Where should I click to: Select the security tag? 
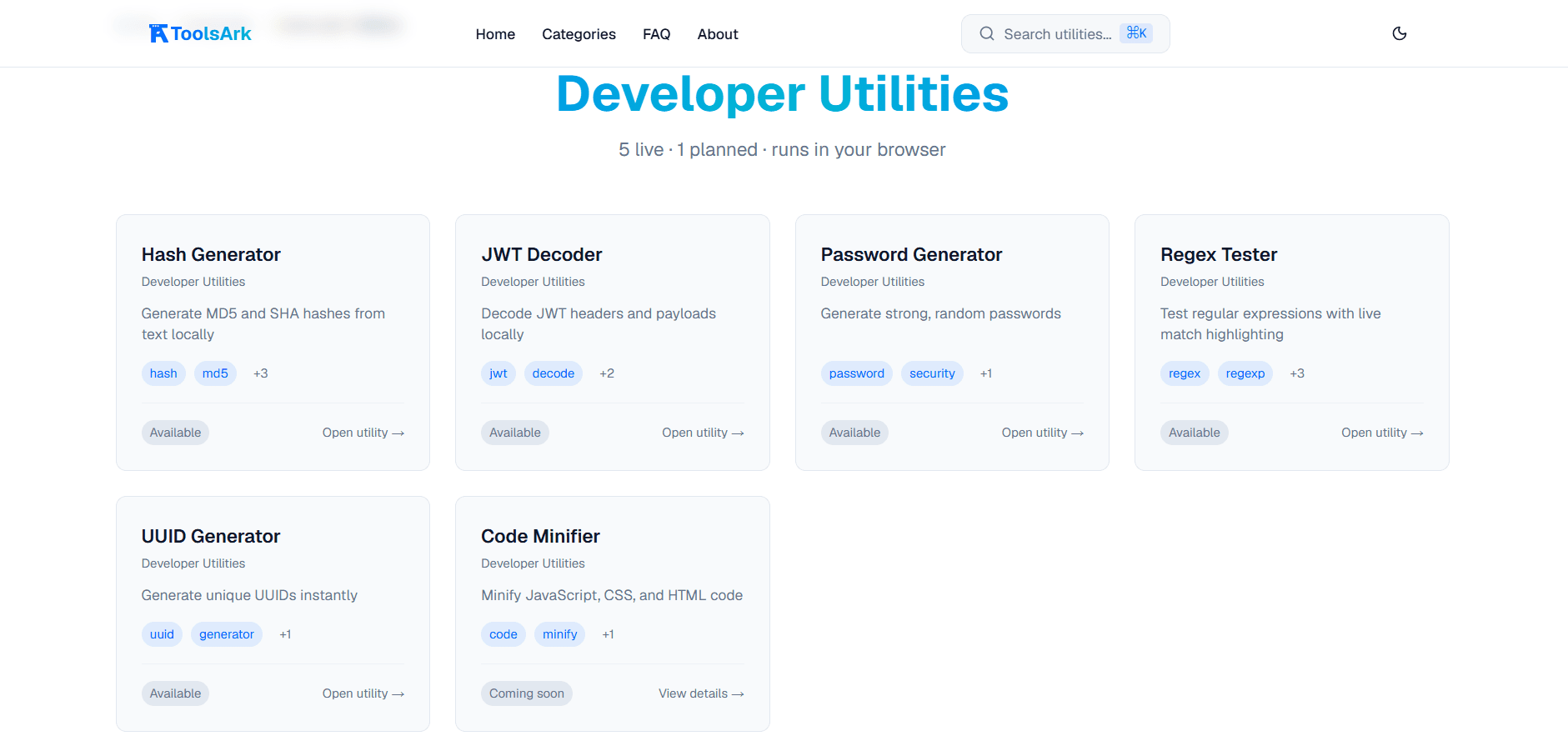pos(932,373)
